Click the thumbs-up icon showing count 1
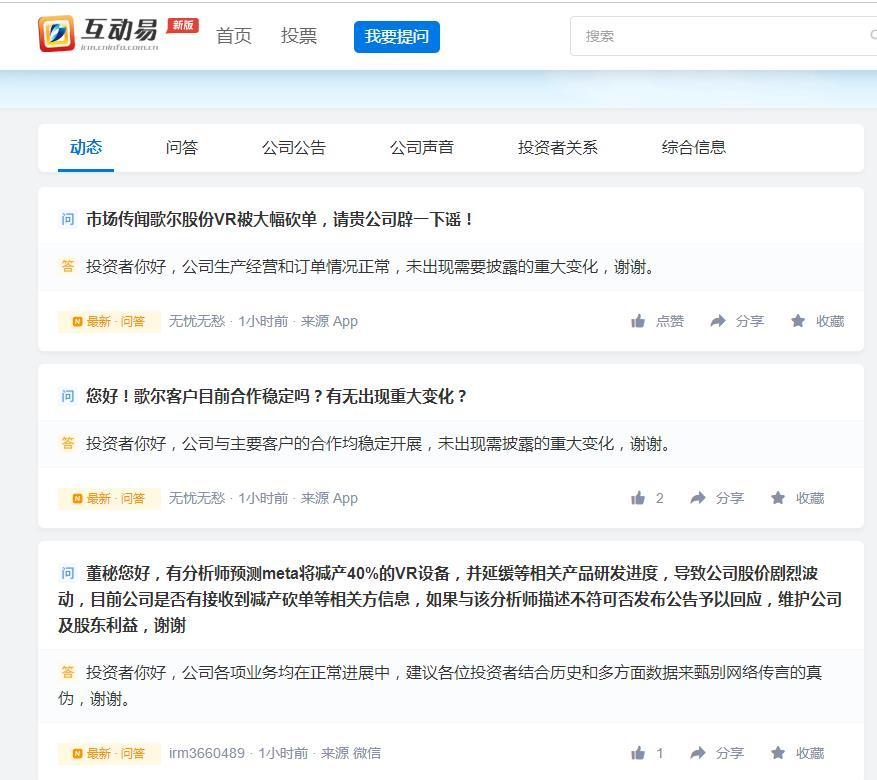The height and width of the screenshot is (780, 877). 641,753
